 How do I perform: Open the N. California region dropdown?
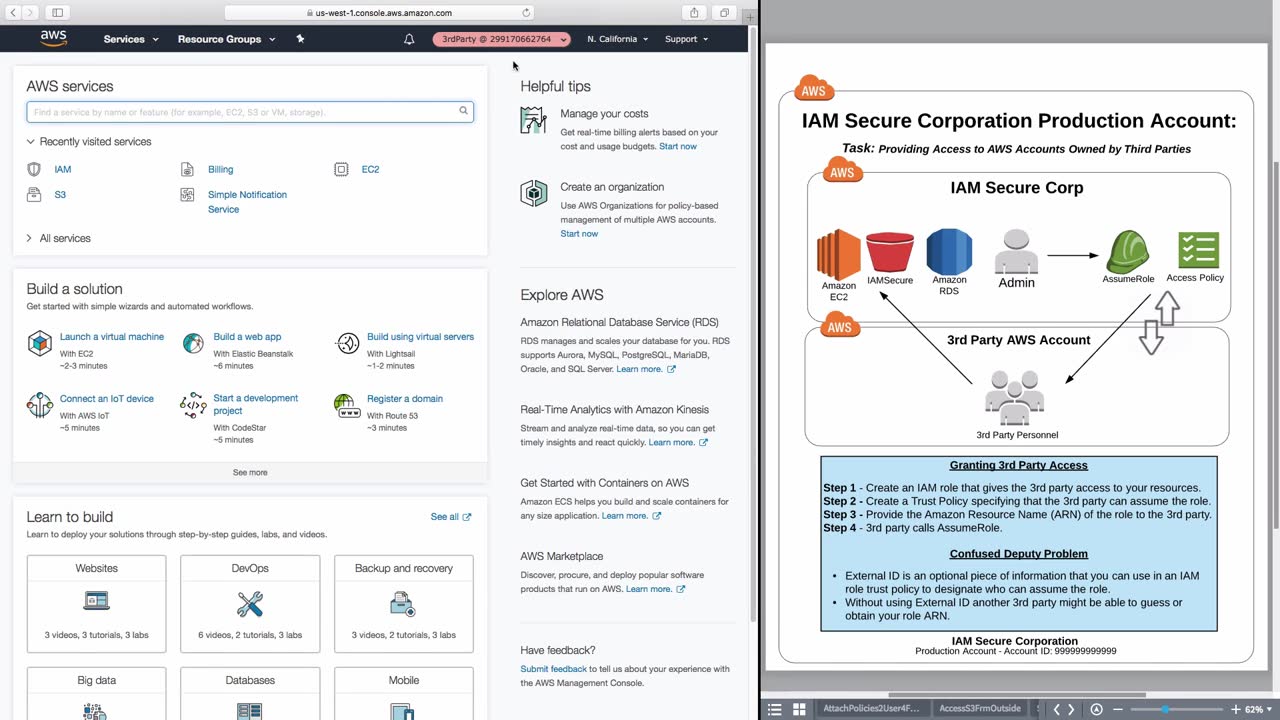(617, 39)
